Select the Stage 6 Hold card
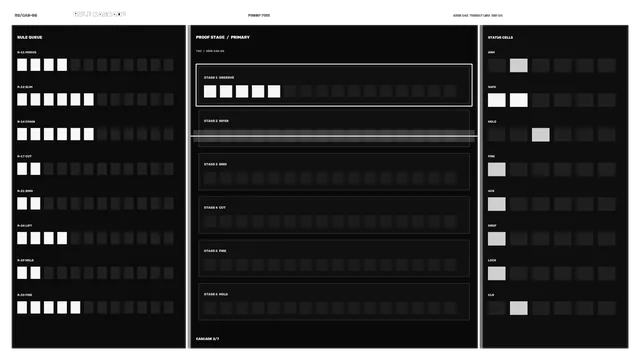This screenshot has height=360, width=640. pos(334,302)
